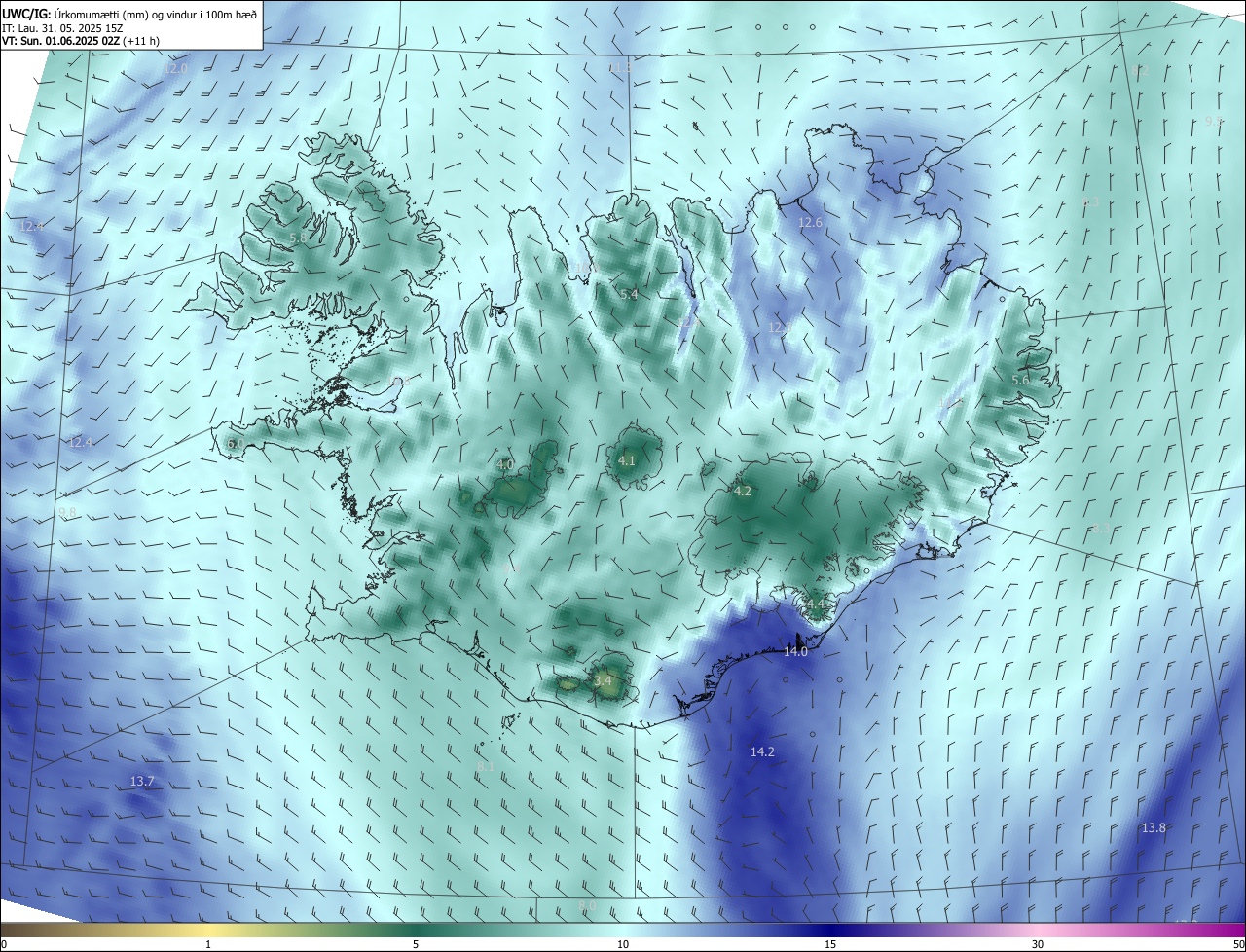Click the 8.0 value label
Image resolution: width=1246 pixels, height=952 pixels.
click(x=587, y=906)
